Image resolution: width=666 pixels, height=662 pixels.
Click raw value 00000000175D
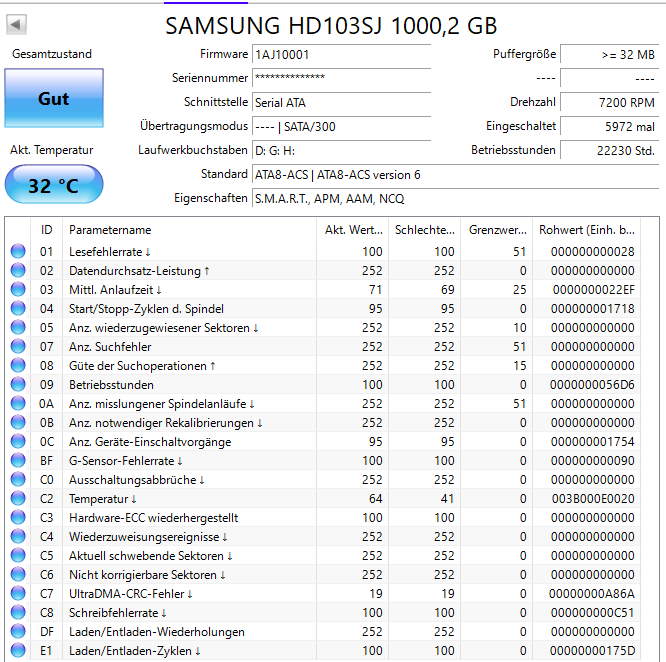(x=592, y=651)
